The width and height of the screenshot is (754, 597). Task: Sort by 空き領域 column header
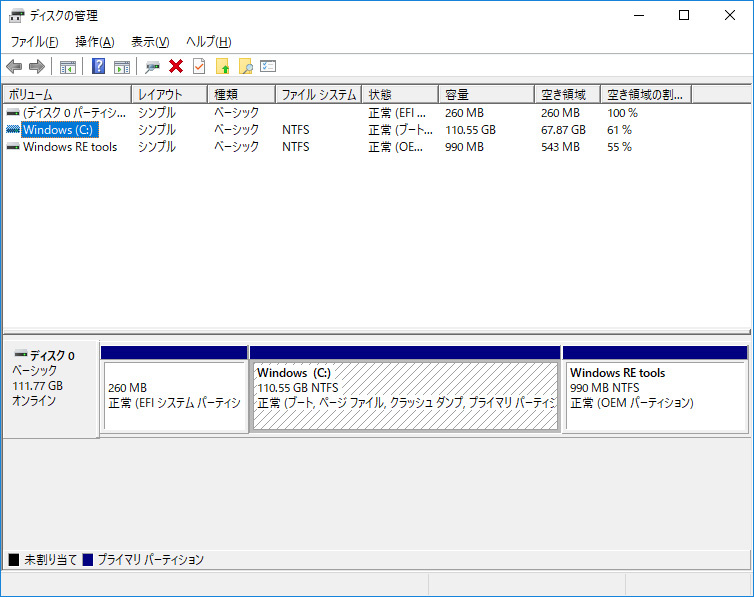(567, 94)
